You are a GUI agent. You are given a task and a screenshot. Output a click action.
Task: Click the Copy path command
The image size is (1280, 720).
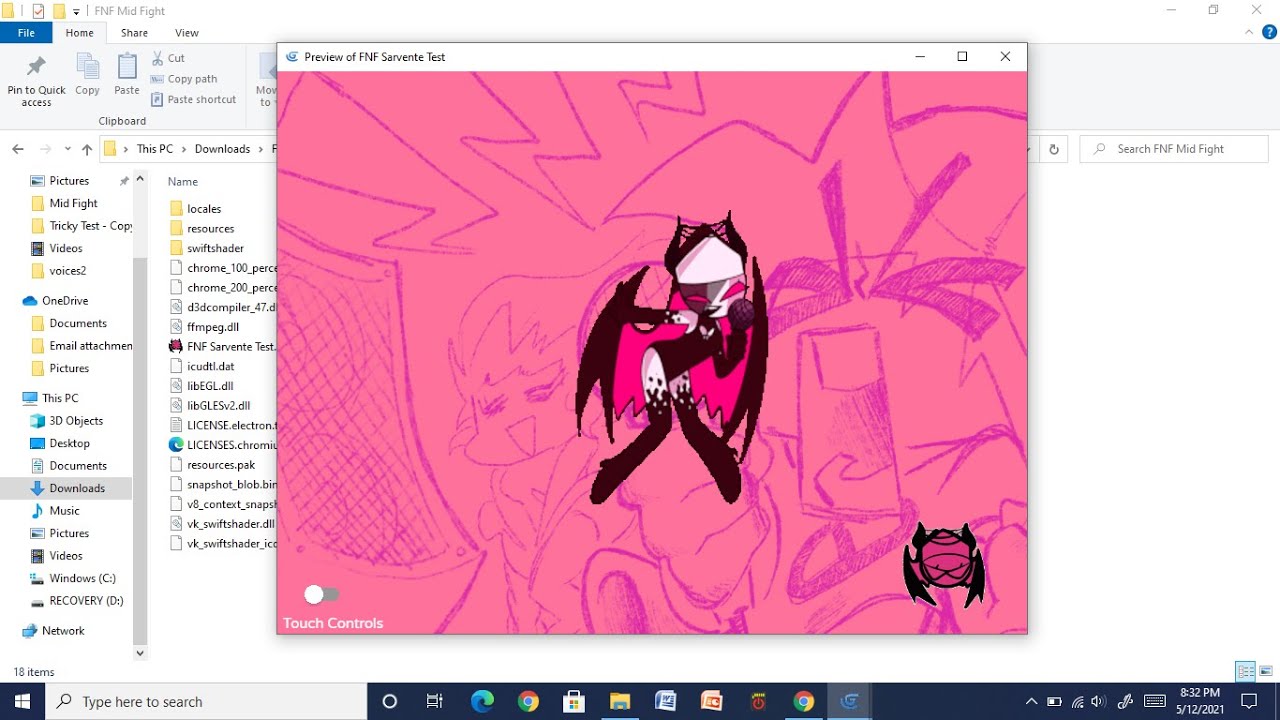point(184,79)
